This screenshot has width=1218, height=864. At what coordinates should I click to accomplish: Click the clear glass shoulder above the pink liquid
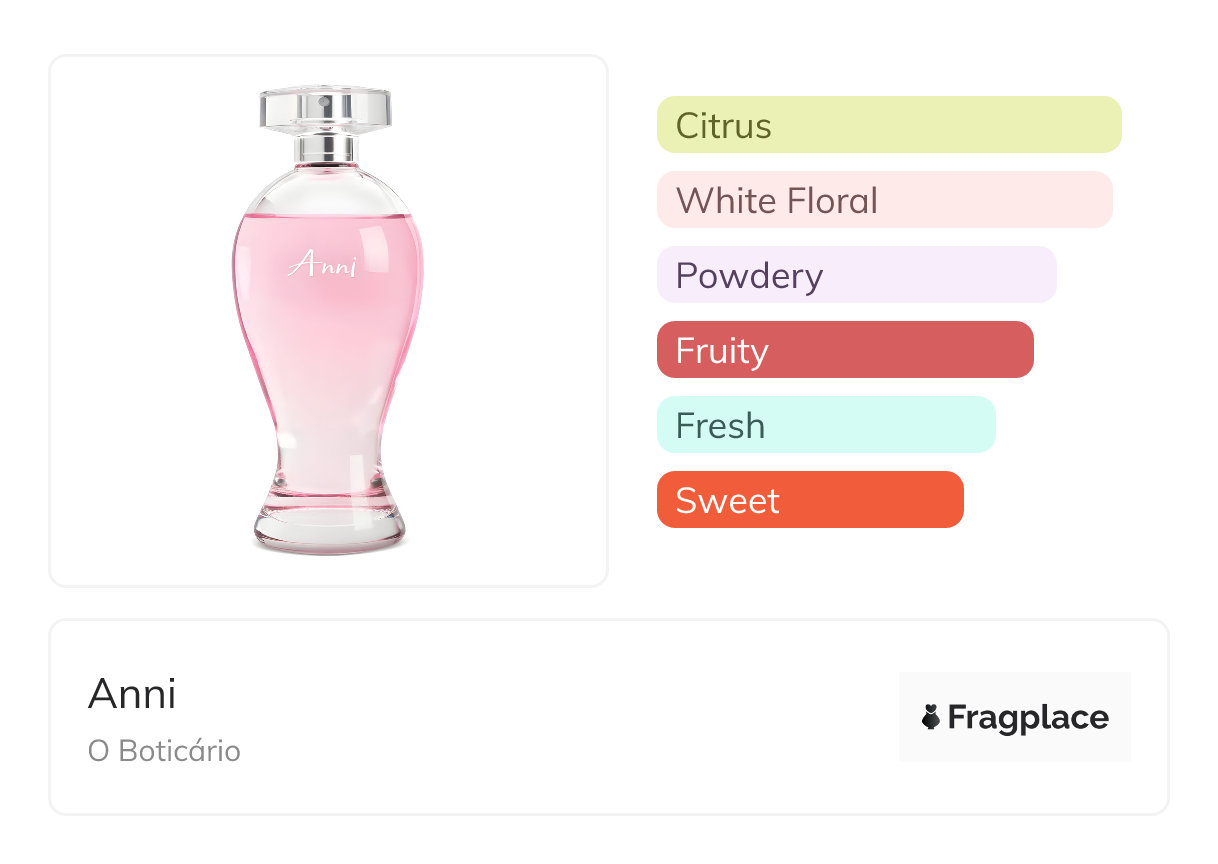pos(327,190)
